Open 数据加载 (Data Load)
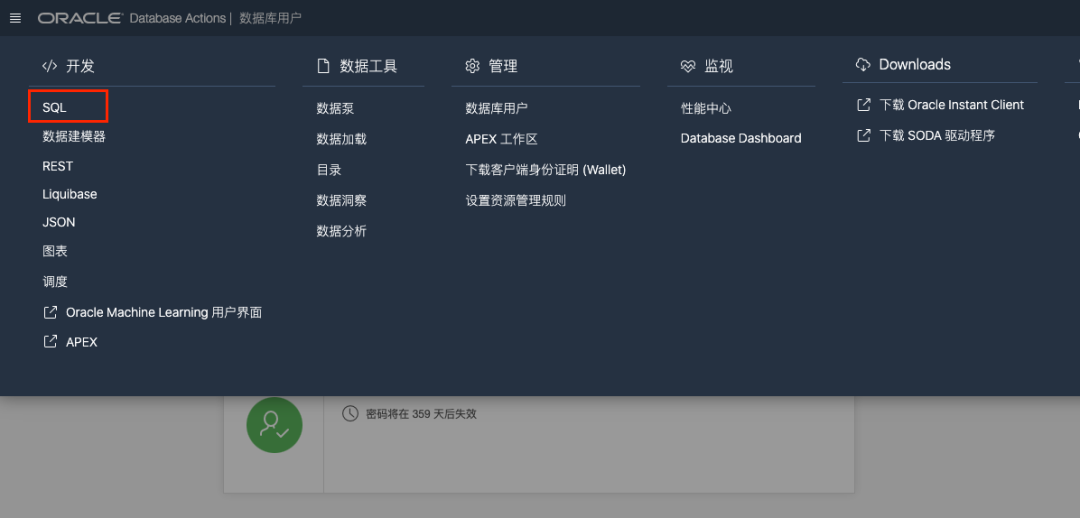Image resolution: width=1080 pixels, height=518 pixels. (342, 139)
